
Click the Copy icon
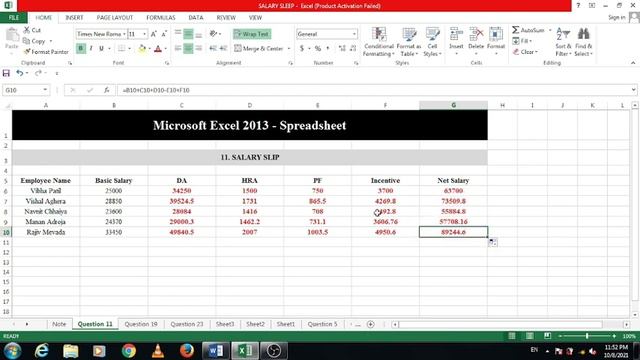coord(27,41)
